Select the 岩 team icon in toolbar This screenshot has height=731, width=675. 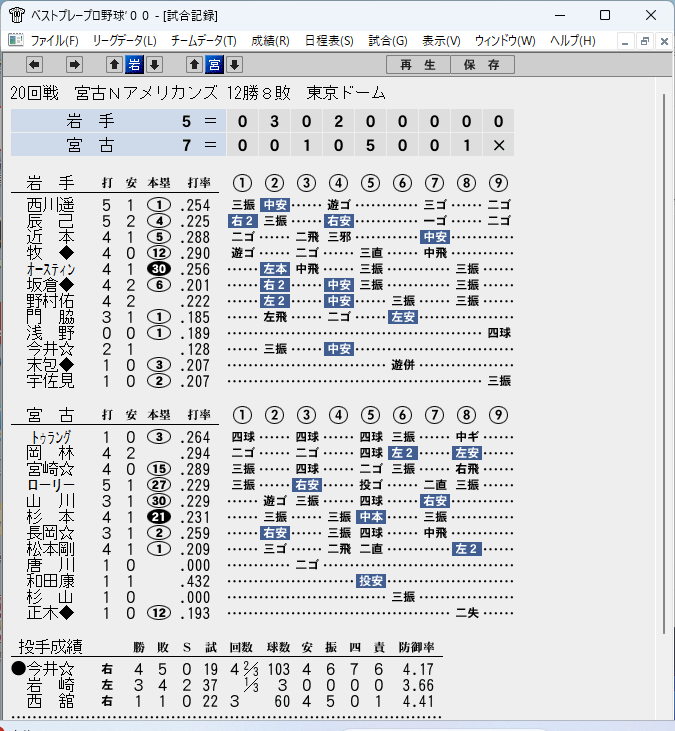click(x=134, y=64)
